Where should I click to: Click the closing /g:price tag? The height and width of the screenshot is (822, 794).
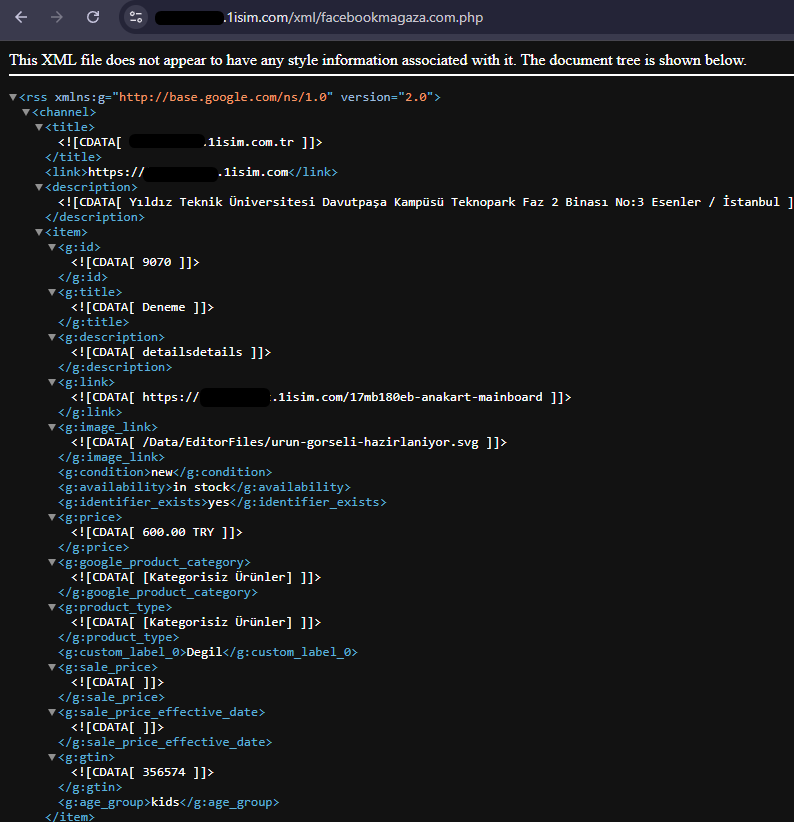(x=93, y=547)
